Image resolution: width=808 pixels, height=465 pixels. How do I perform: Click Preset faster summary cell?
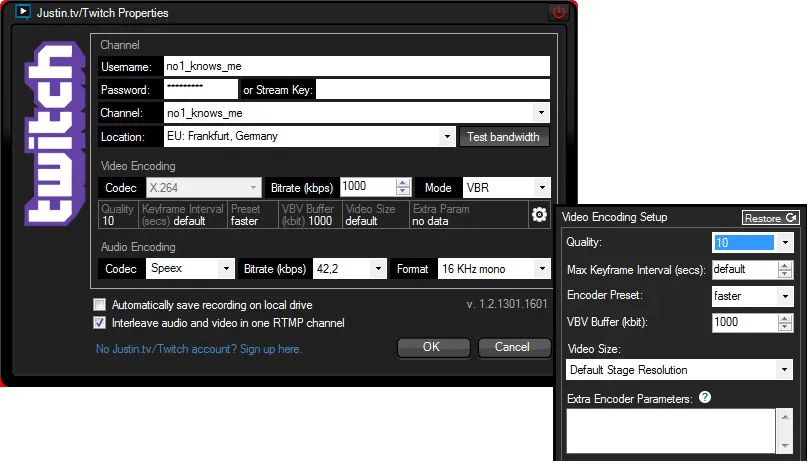click(252, 214)
